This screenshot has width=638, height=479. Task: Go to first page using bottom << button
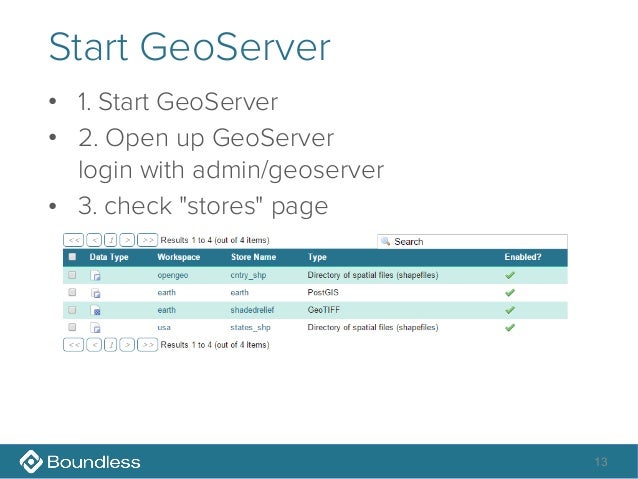[74, 345]
